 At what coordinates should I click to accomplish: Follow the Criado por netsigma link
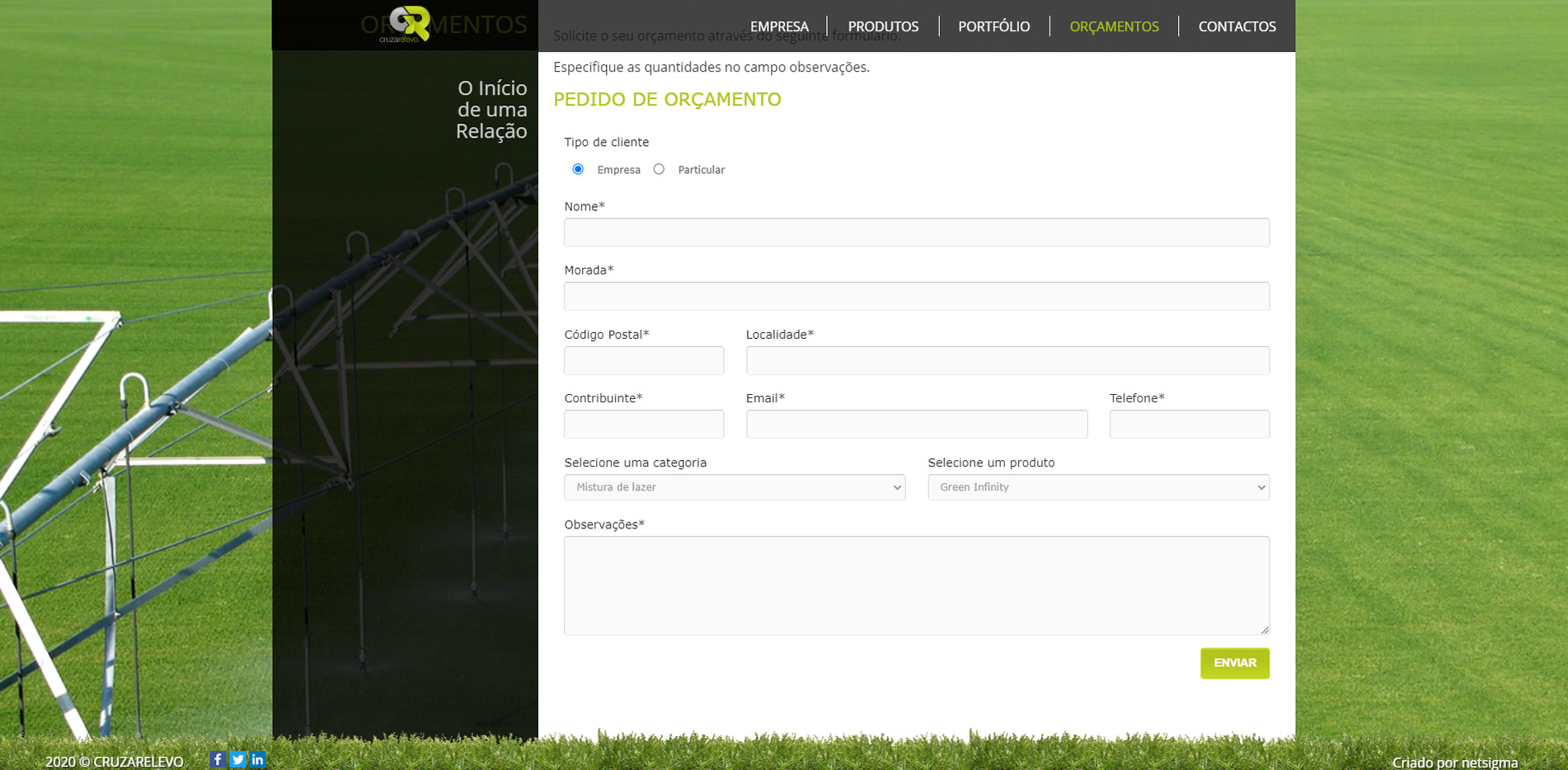[x=1455, y=763]
